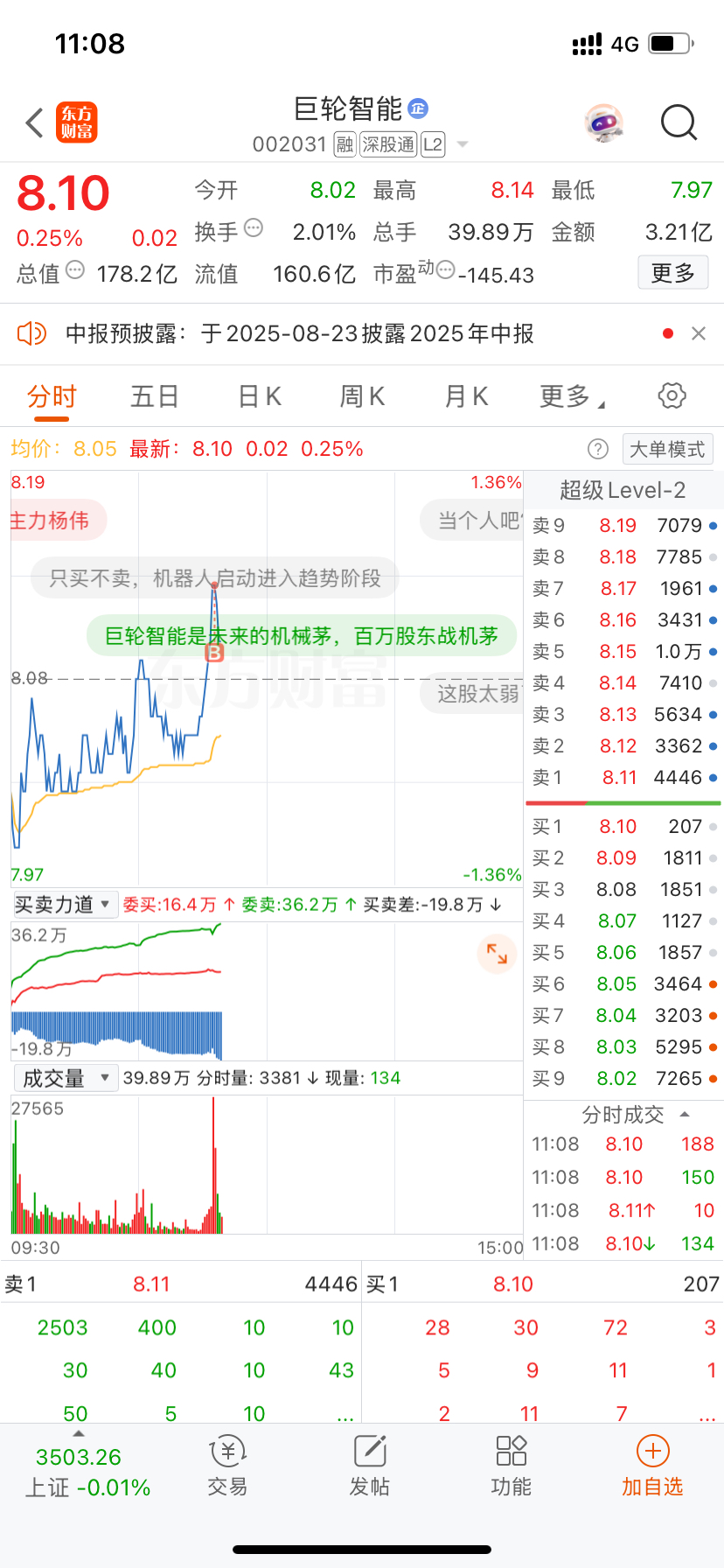Open the 买卖力道 indicator dropdown
Viewport: 724px width, 1568px height.
tap(65, 904)
